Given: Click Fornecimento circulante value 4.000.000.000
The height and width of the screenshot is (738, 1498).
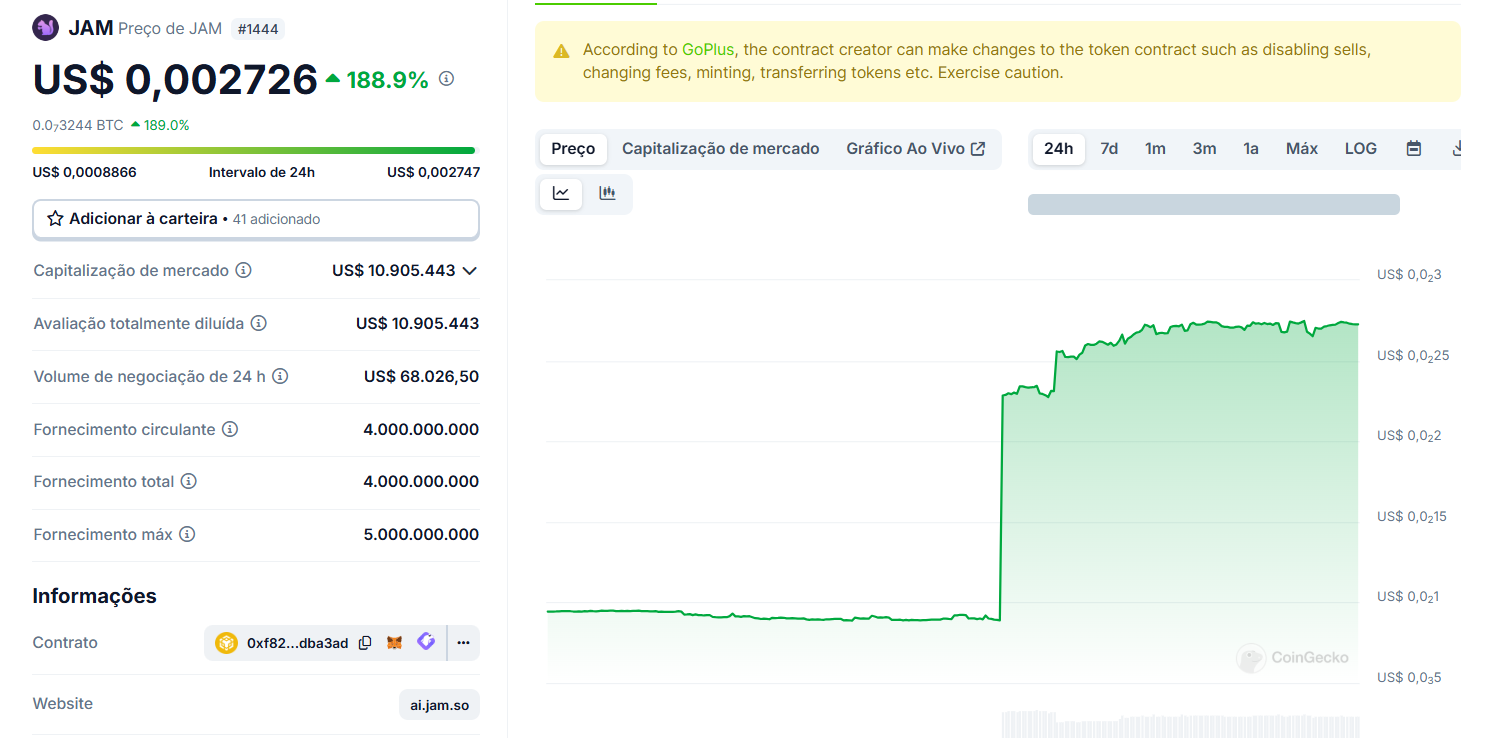Looking at the screenshot, I should coord(421,429).
